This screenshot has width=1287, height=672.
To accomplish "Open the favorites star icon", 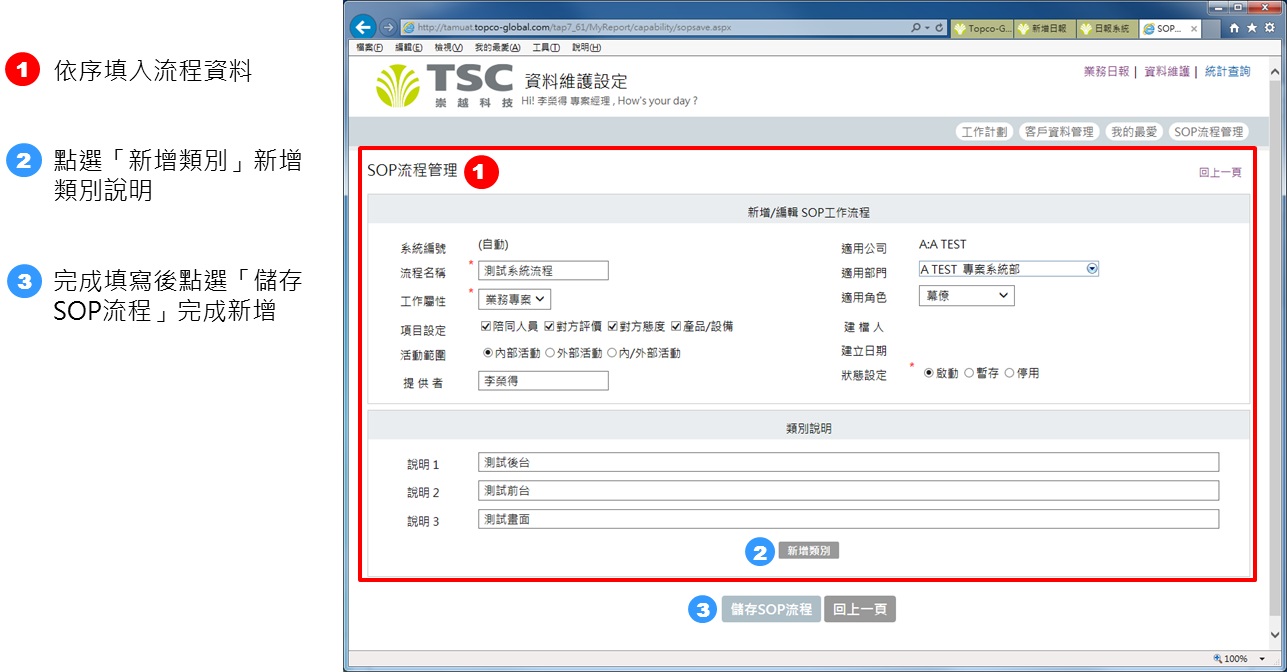I will pyautogui.click(x=1251, y=28).
